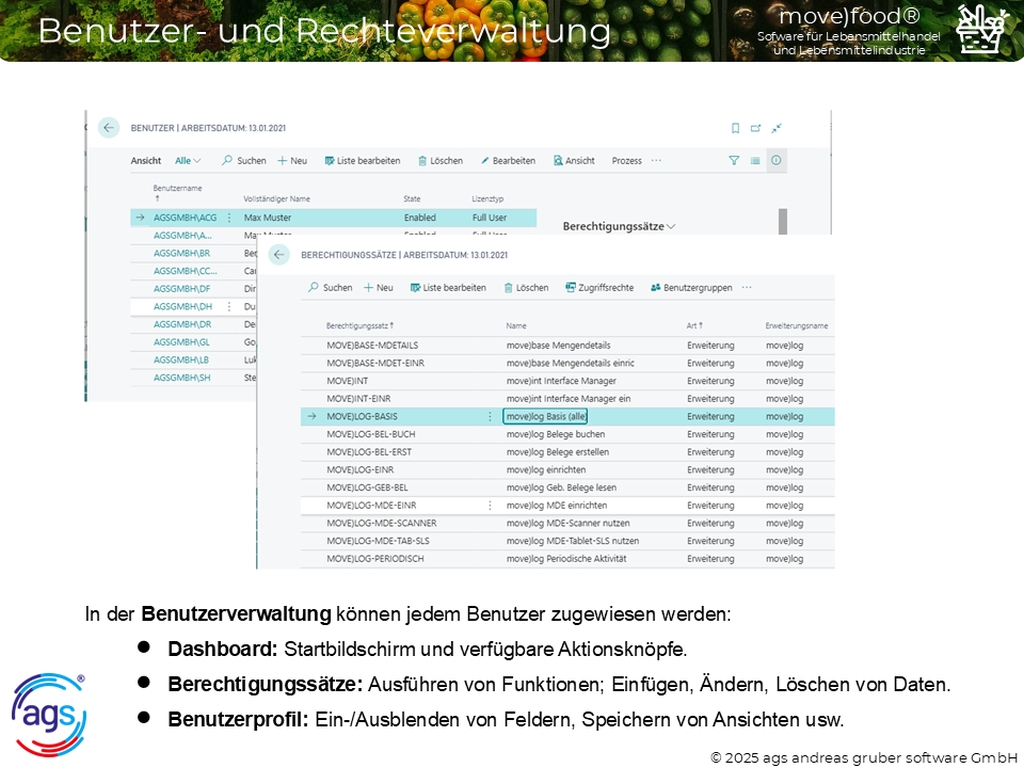Select row MOVE)LOG-PERIODISCH
1024x768 pixels.
pos(568,559)
